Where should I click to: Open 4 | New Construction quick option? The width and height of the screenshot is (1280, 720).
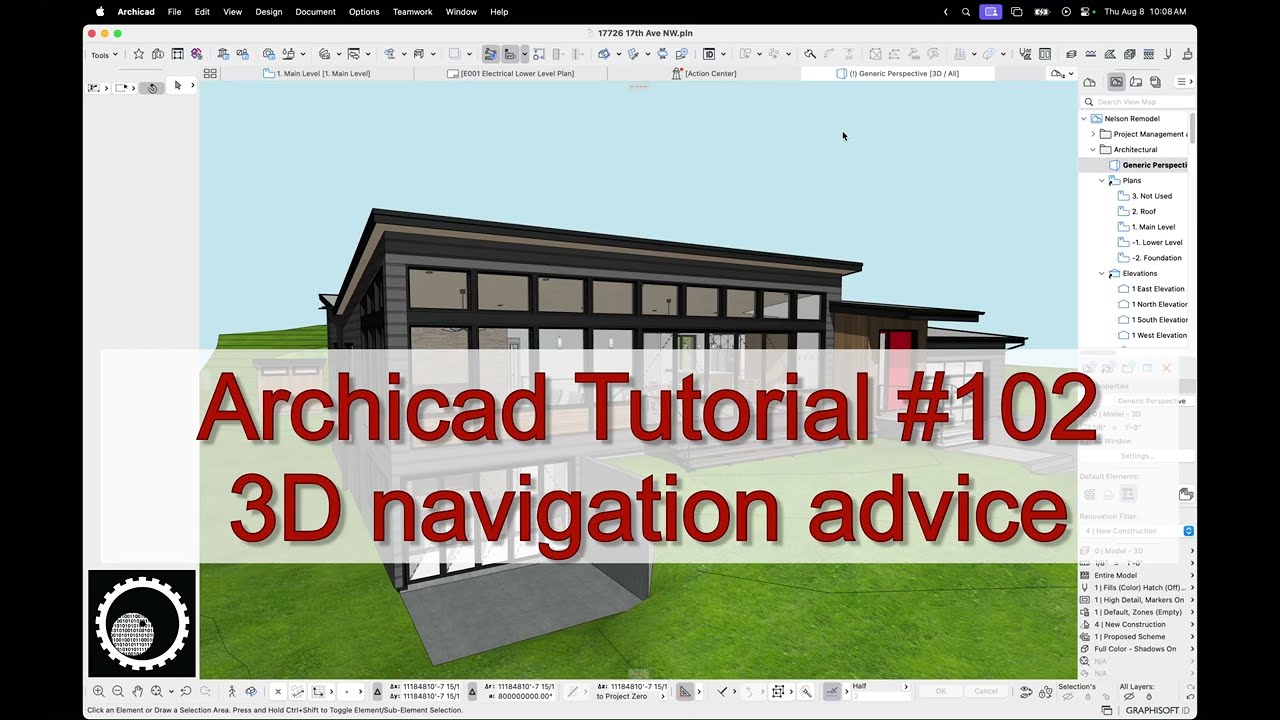point(1137,625)
